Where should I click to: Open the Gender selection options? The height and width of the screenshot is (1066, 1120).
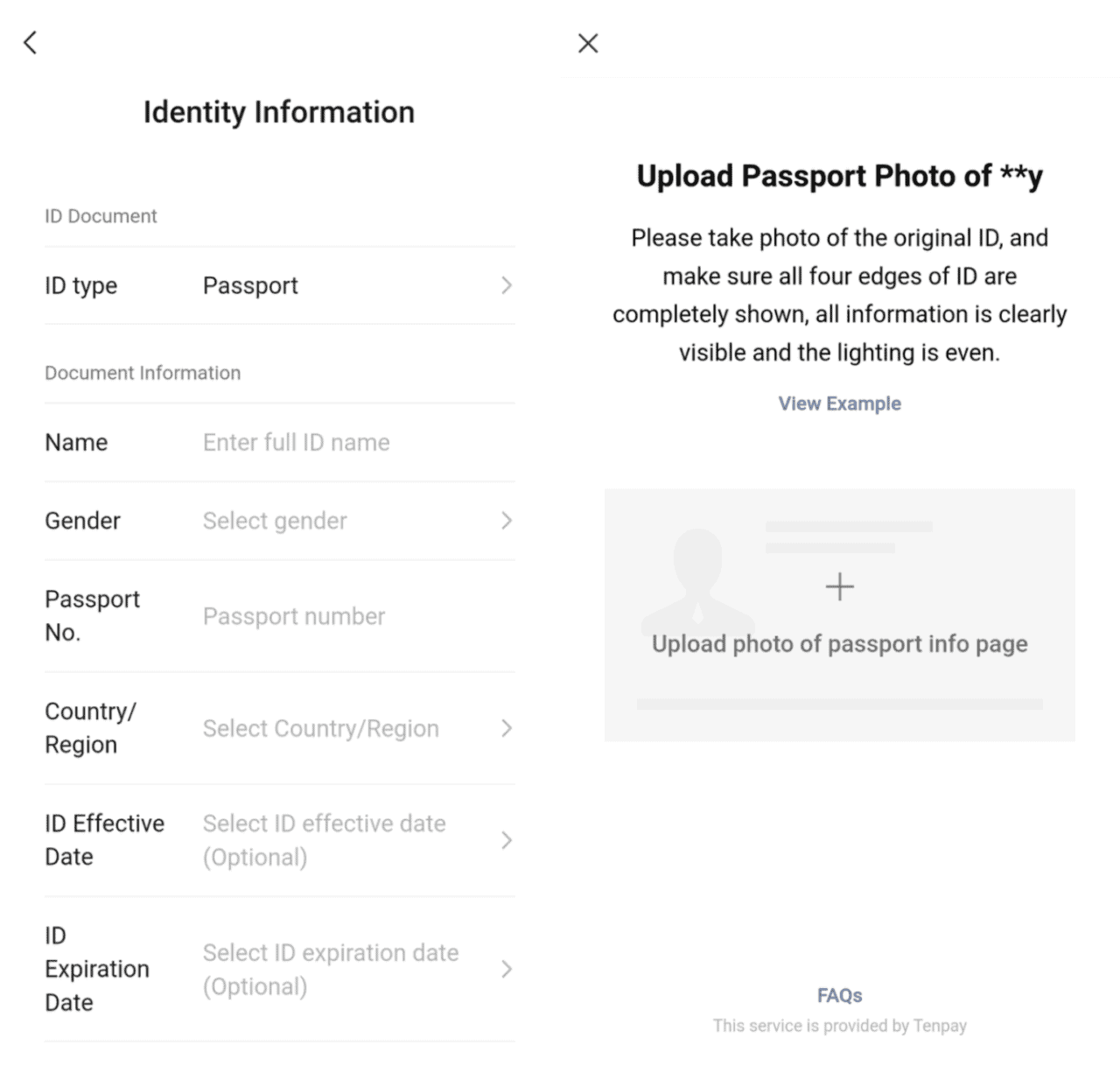point(350,520)
